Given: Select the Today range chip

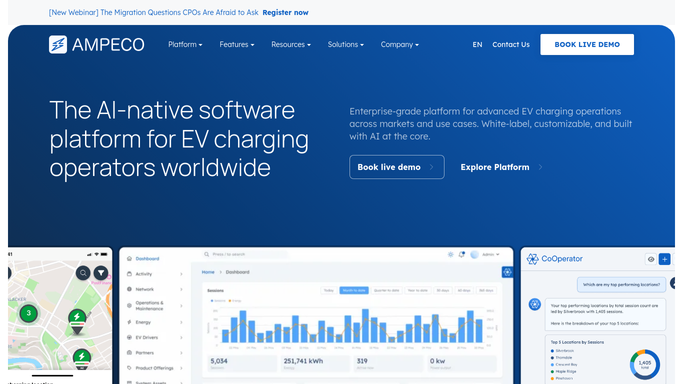Looking at the screenshot, I should click(328, 290).
